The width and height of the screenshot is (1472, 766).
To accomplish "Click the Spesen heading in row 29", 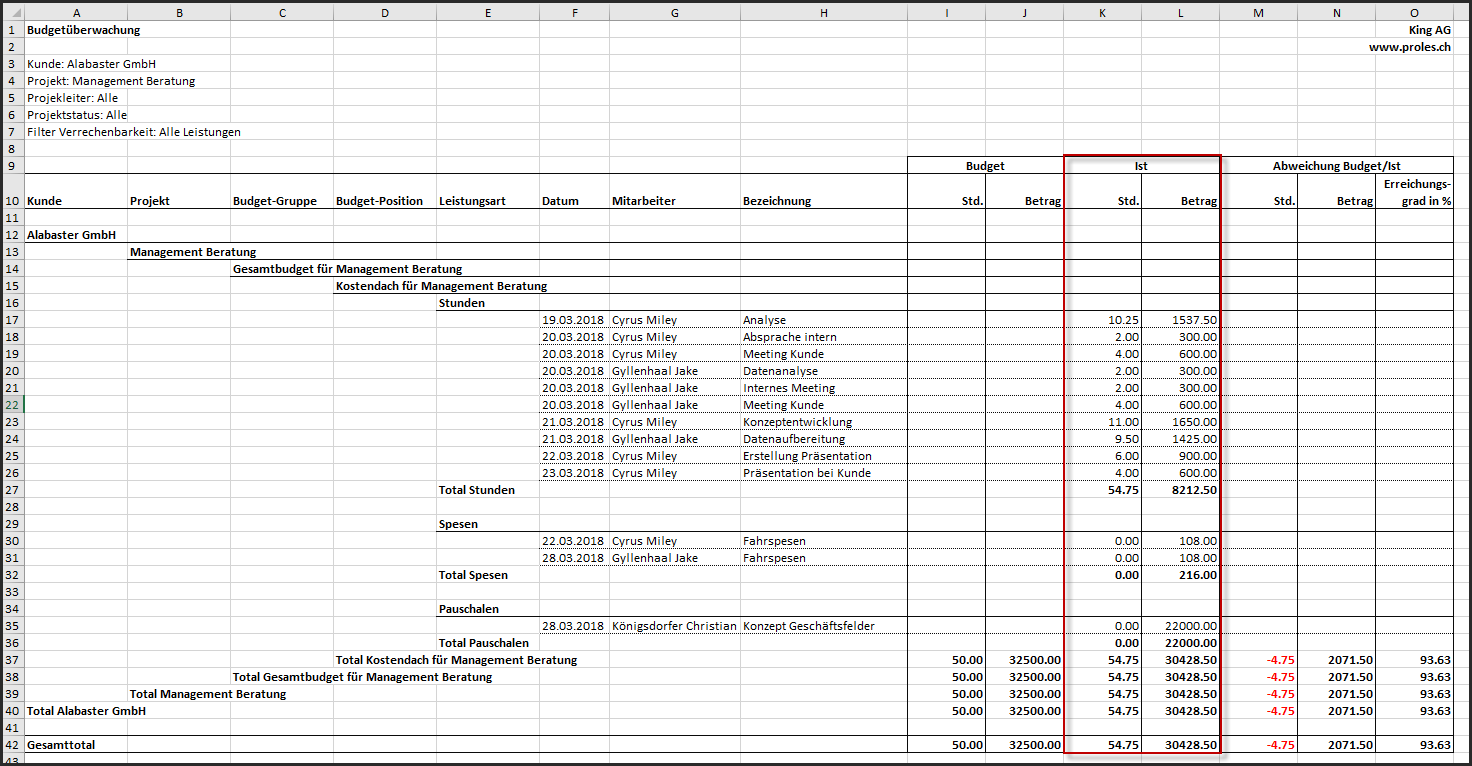I will 458,524.
